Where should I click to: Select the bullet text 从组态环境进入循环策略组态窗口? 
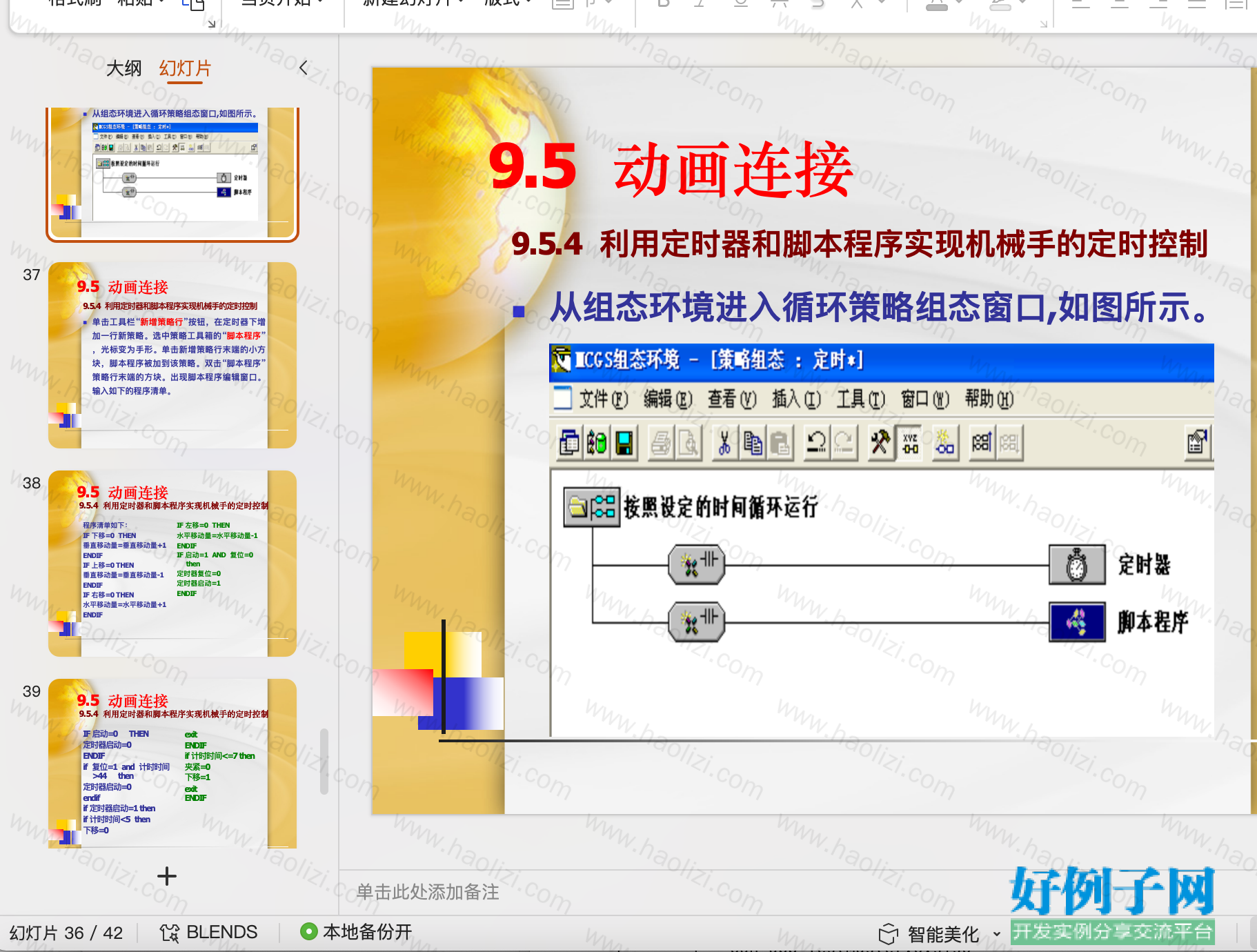point(879,307)
